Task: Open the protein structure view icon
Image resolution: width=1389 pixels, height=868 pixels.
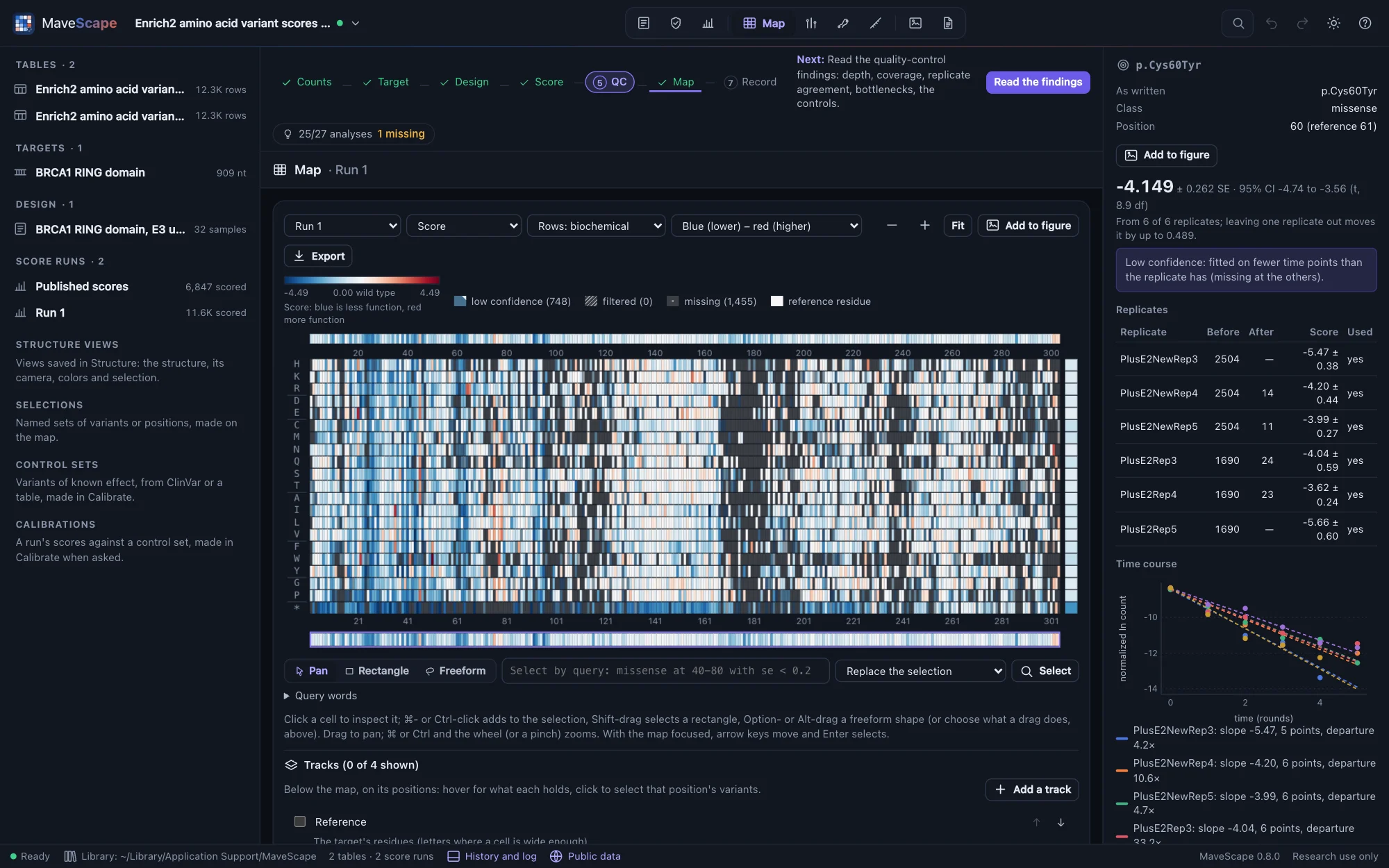Action: (843, 23)
